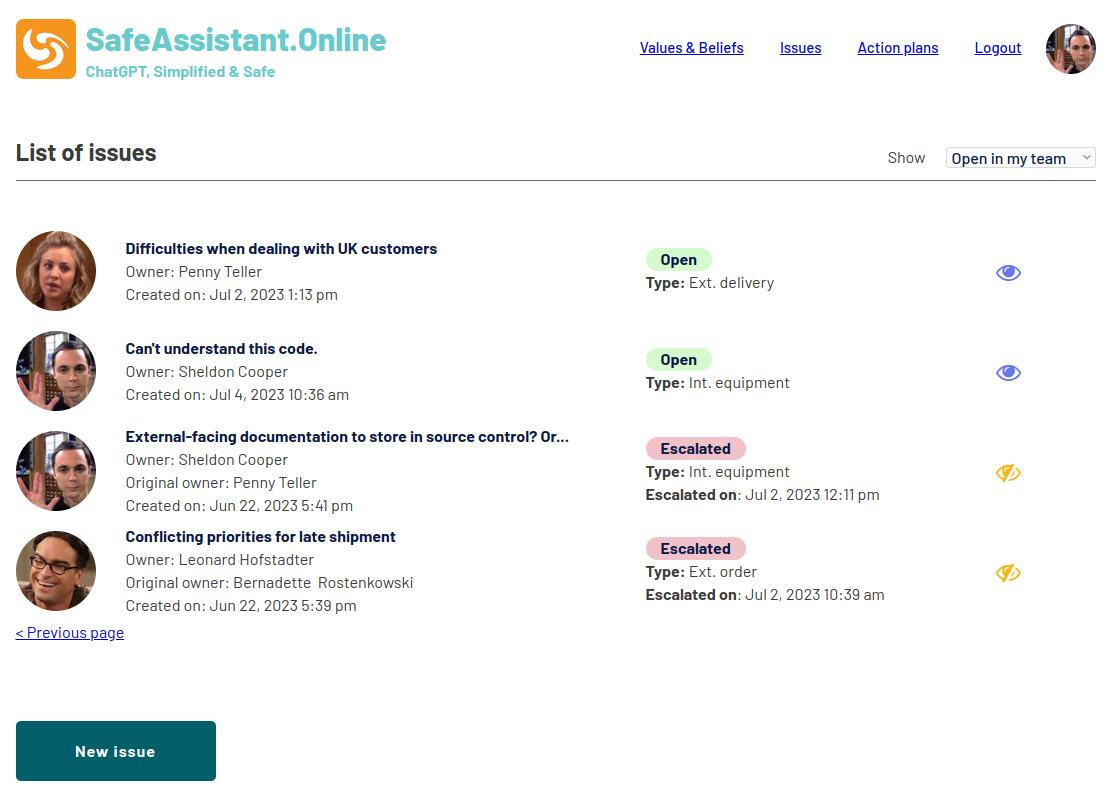Image resolution: width=1114 pixels, height=801 pixels.
Task: Open the Issues menu link
Action: tap(800, 48)
